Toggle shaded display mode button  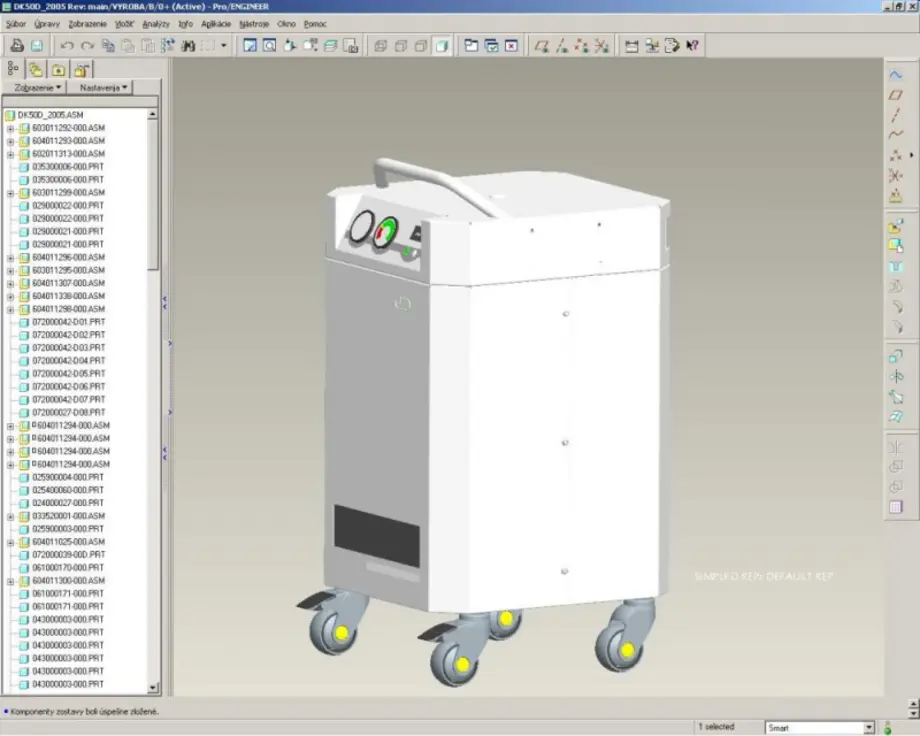pyautogui.click(x=441, y=45)
